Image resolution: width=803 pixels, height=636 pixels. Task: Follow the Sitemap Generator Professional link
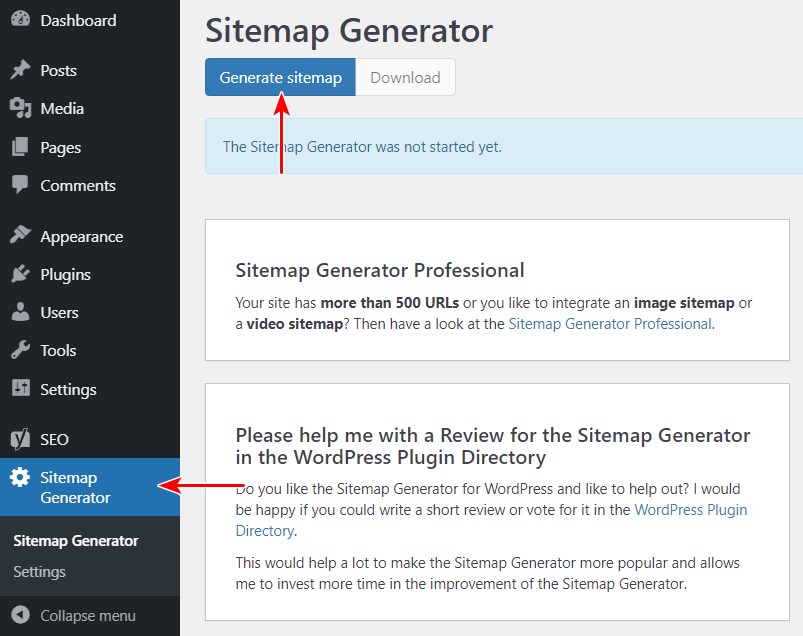click(610, 324)
